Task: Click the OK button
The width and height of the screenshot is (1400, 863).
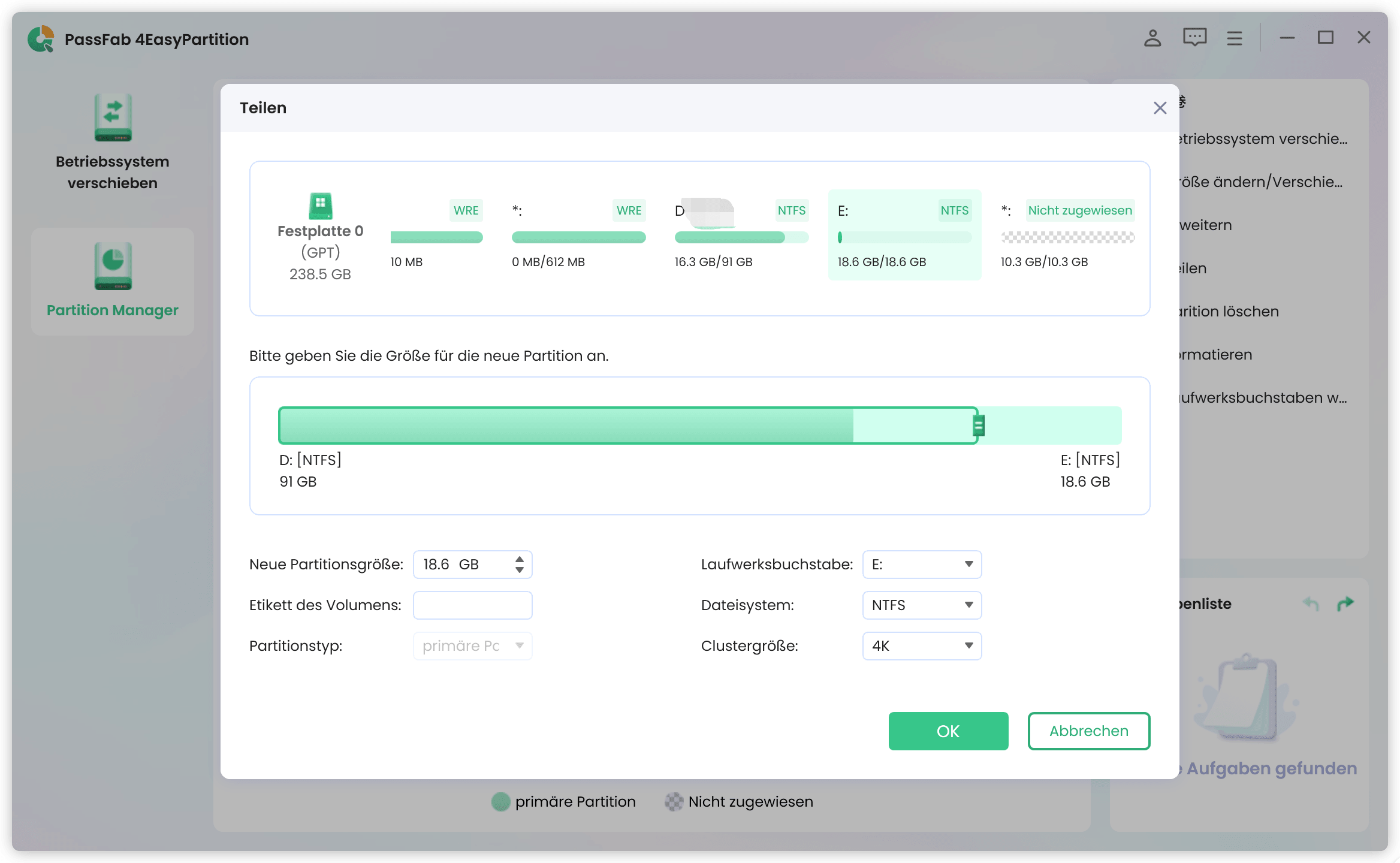Action: (x=948, y=731)
